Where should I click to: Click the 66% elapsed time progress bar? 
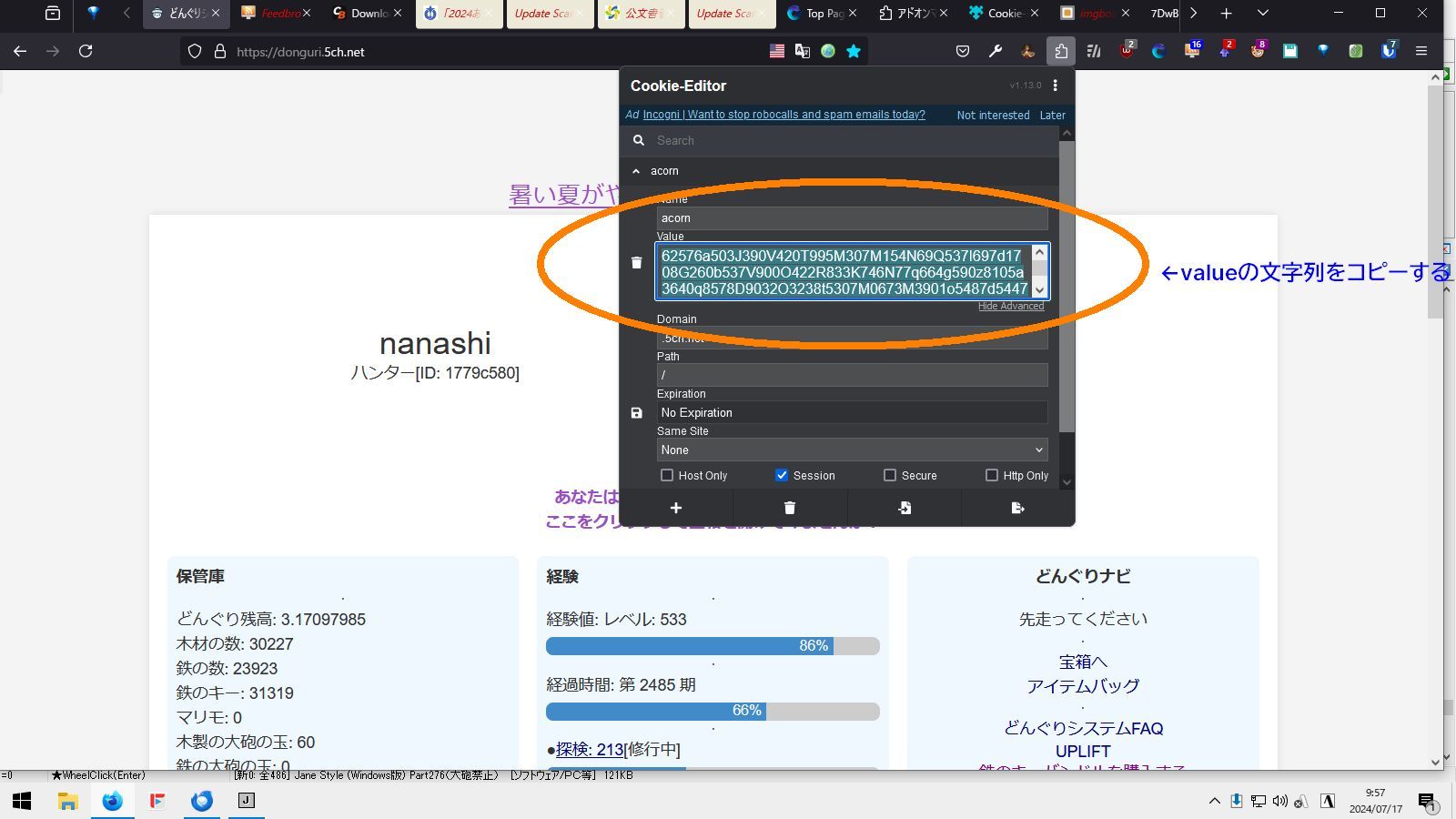713,711
